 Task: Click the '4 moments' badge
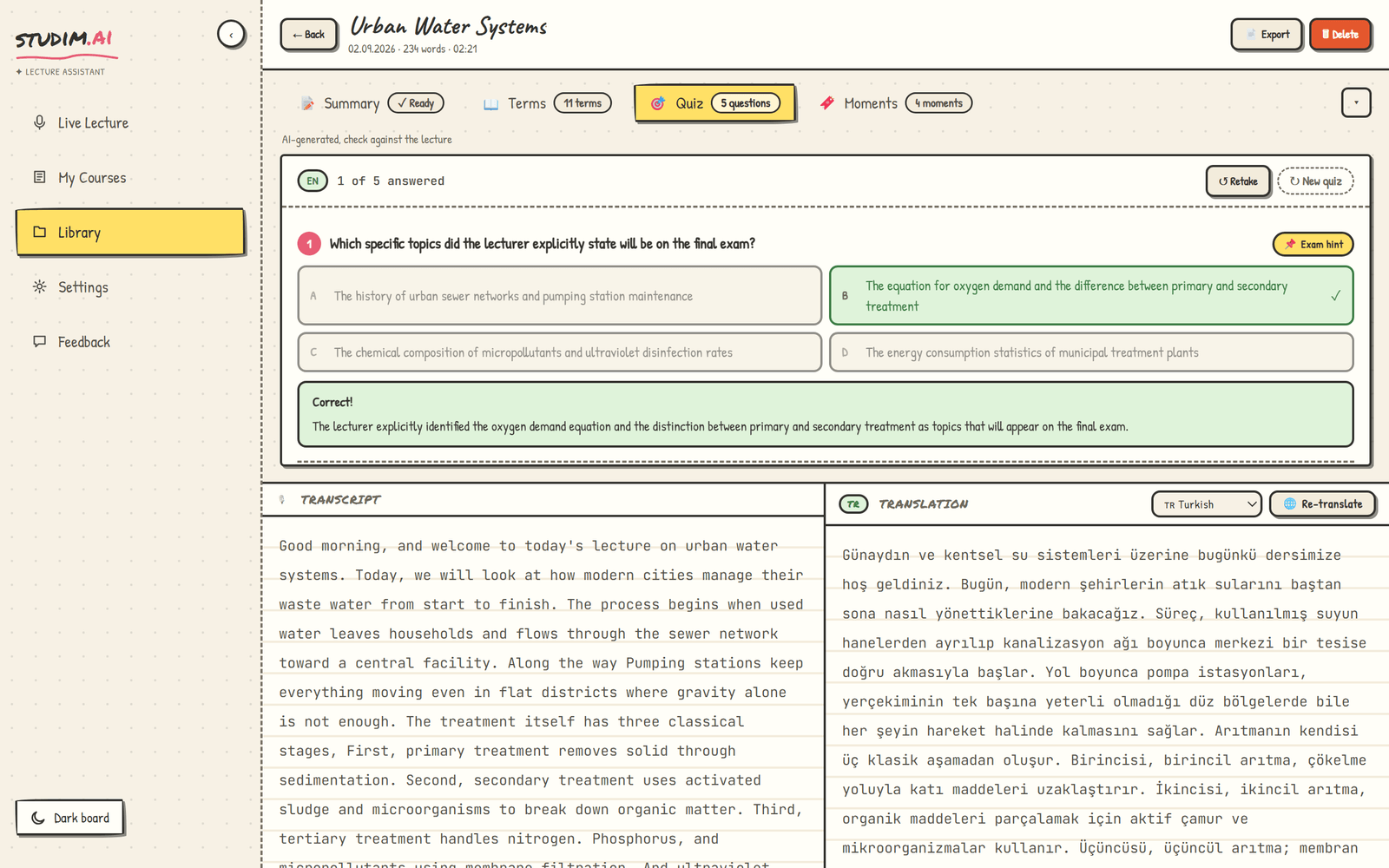(938, 103)
